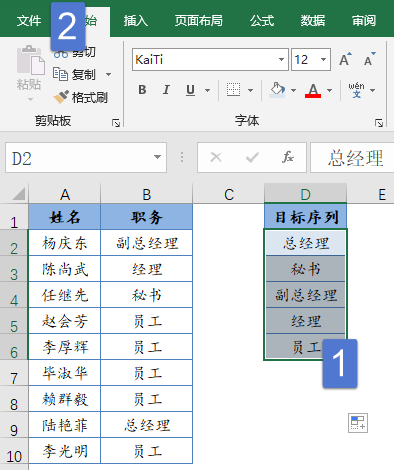
Task: Open font color dropdown arrow
Action: (x=329, y=90)
